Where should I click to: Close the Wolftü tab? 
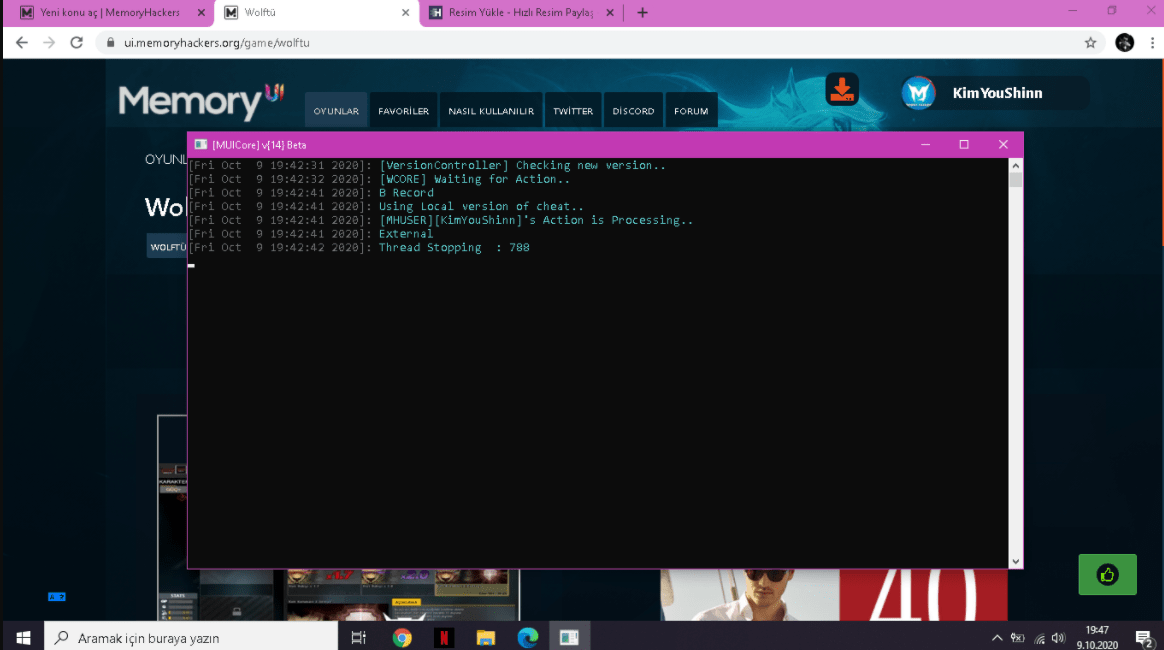coord(405,13)
